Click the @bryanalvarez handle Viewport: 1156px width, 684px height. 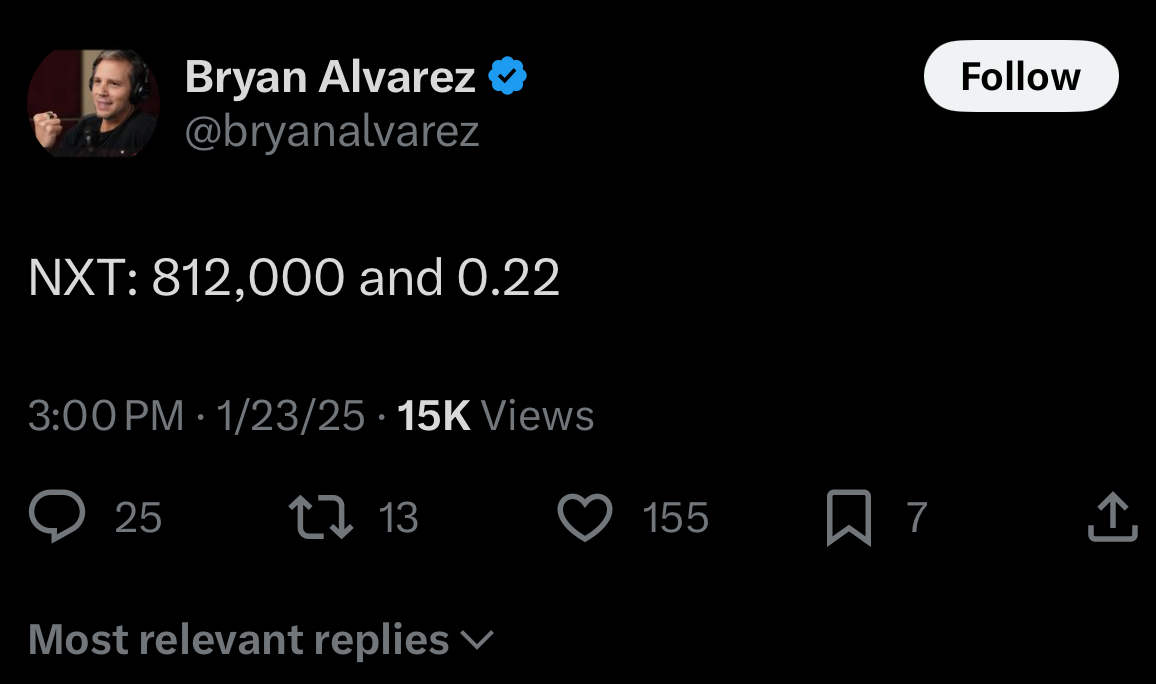pos(332,131)
